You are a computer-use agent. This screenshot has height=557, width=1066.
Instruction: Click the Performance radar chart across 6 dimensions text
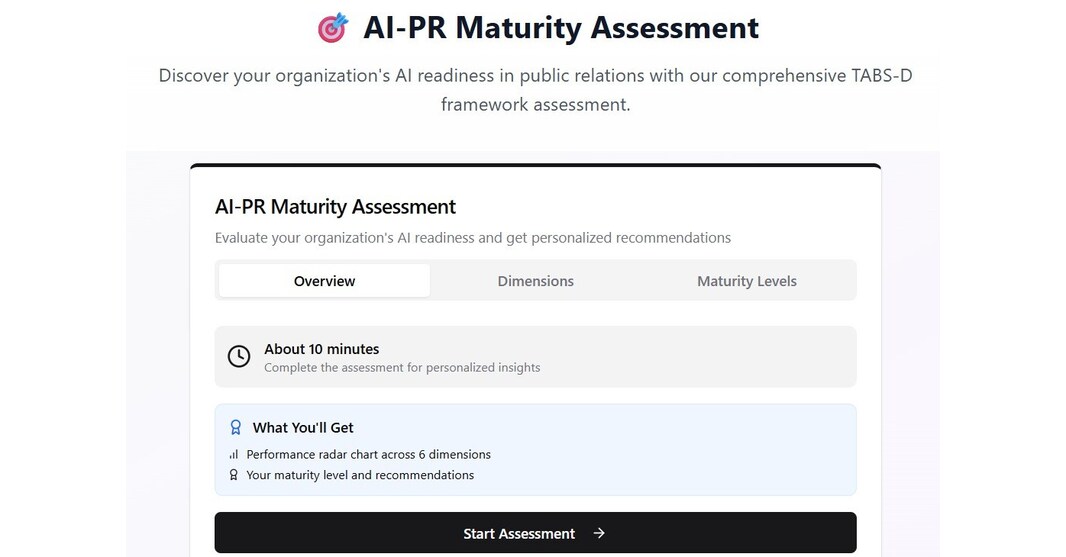[368, 454]
